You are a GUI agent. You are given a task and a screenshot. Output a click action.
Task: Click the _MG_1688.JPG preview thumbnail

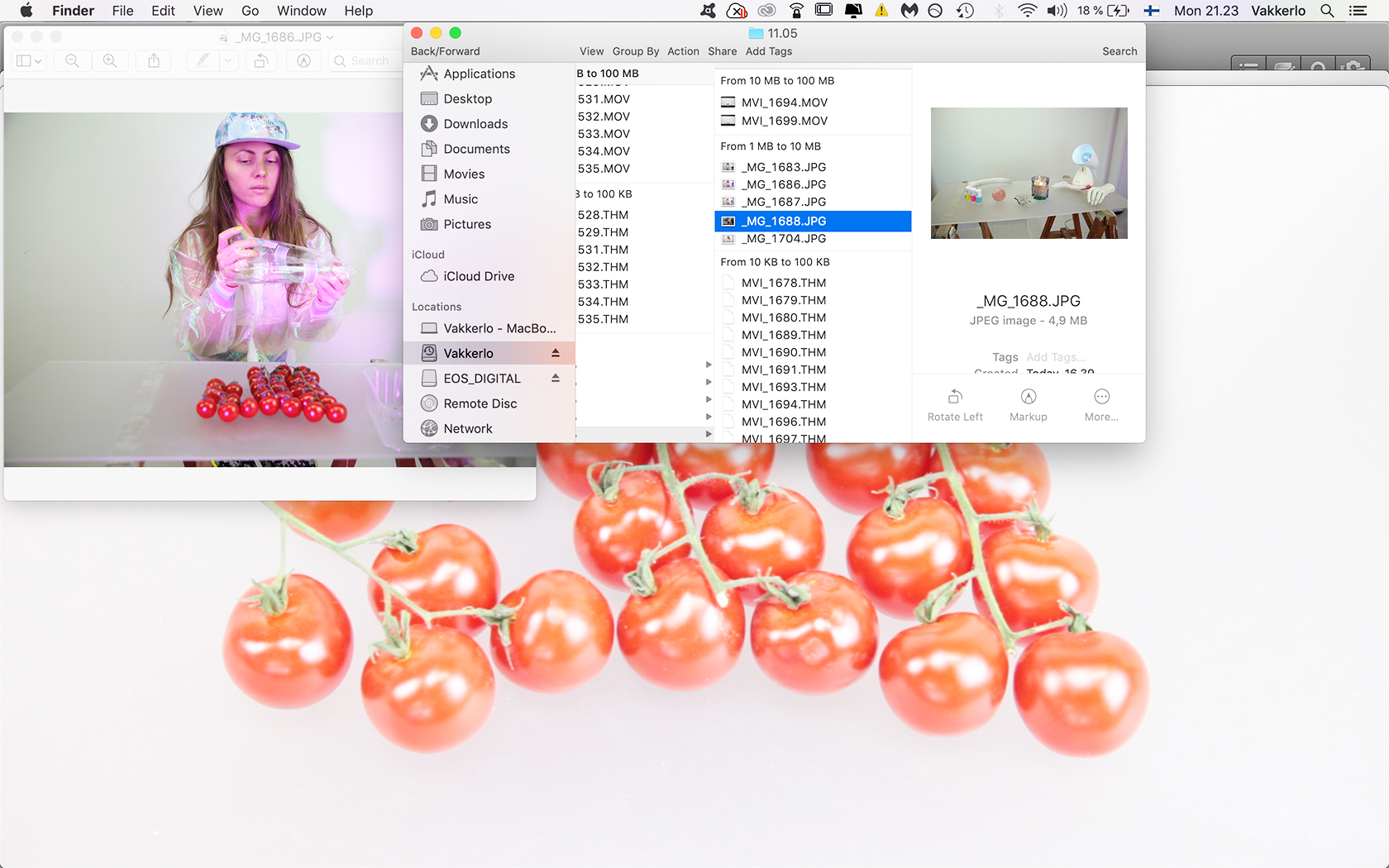coord(1029,173)
